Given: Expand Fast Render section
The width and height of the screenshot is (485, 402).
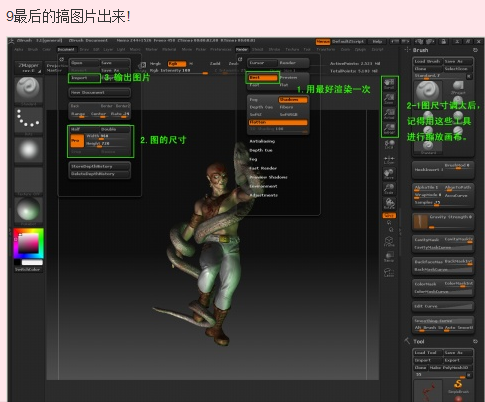Looking at the screenshot, I should [x=263, y=168].
